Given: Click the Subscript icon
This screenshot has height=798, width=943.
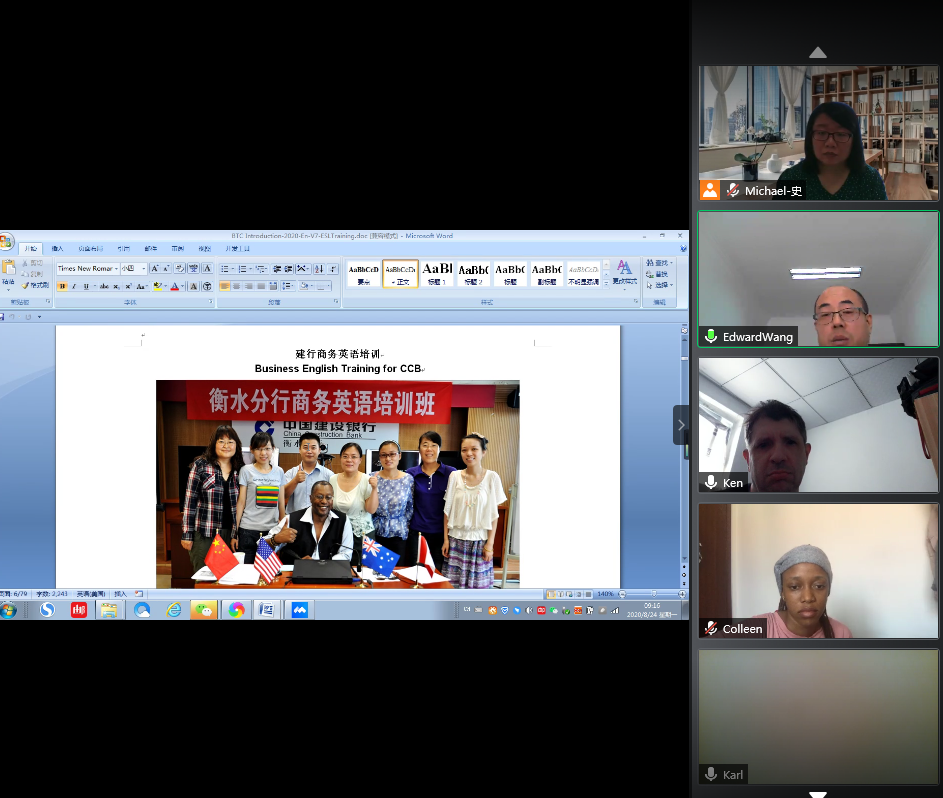Looking at the screenshot, I should pyautogui.click(x=117, y=286).
